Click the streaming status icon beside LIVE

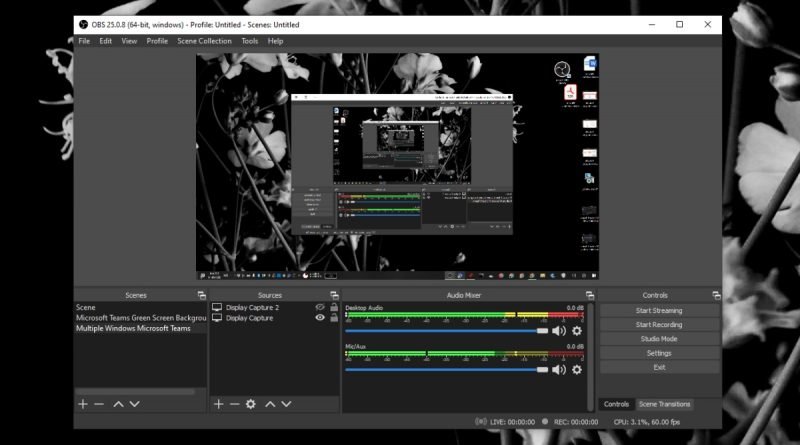tap(481, 422)
